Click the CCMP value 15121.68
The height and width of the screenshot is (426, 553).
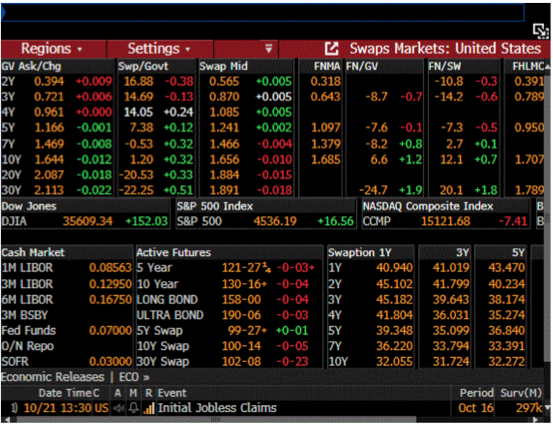445,221
